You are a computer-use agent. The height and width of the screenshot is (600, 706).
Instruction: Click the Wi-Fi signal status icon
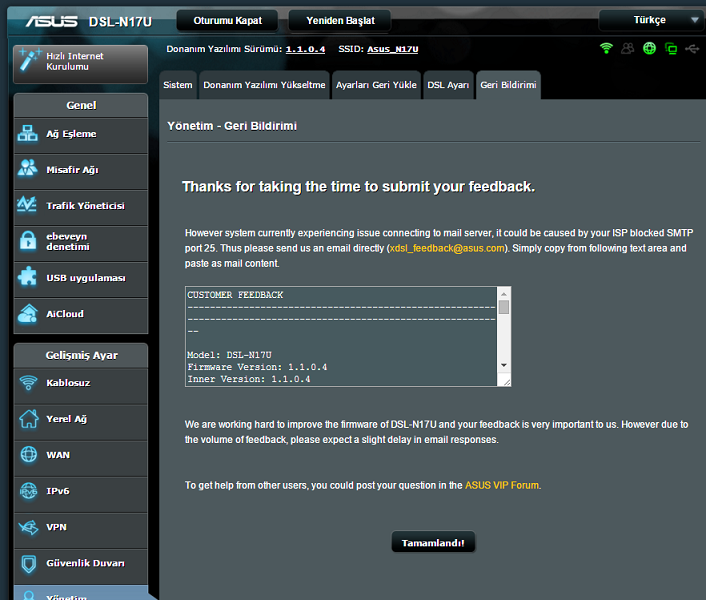pos(606,48)
